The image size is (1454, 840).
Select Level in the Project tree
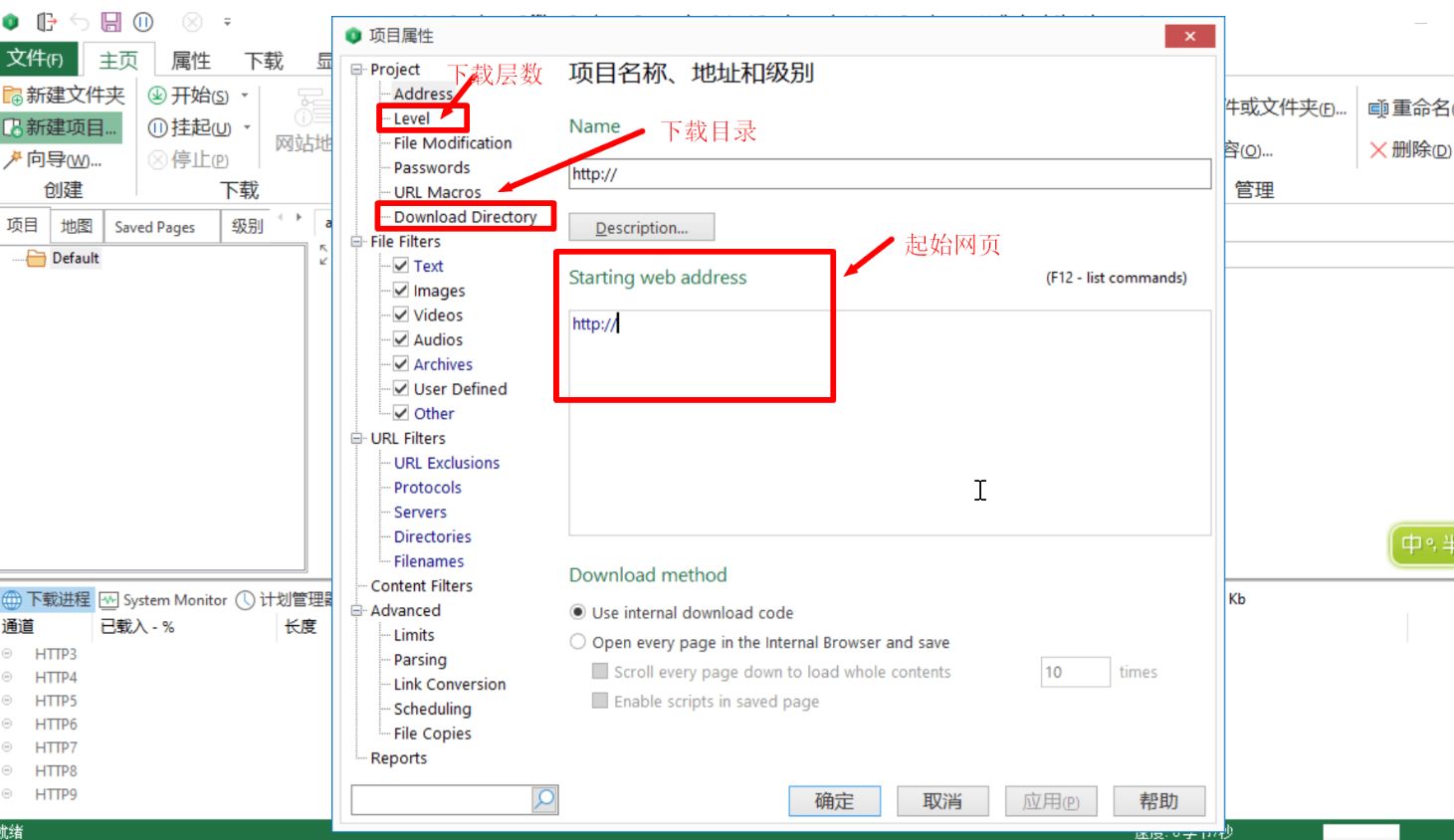(x=412, y=118)
